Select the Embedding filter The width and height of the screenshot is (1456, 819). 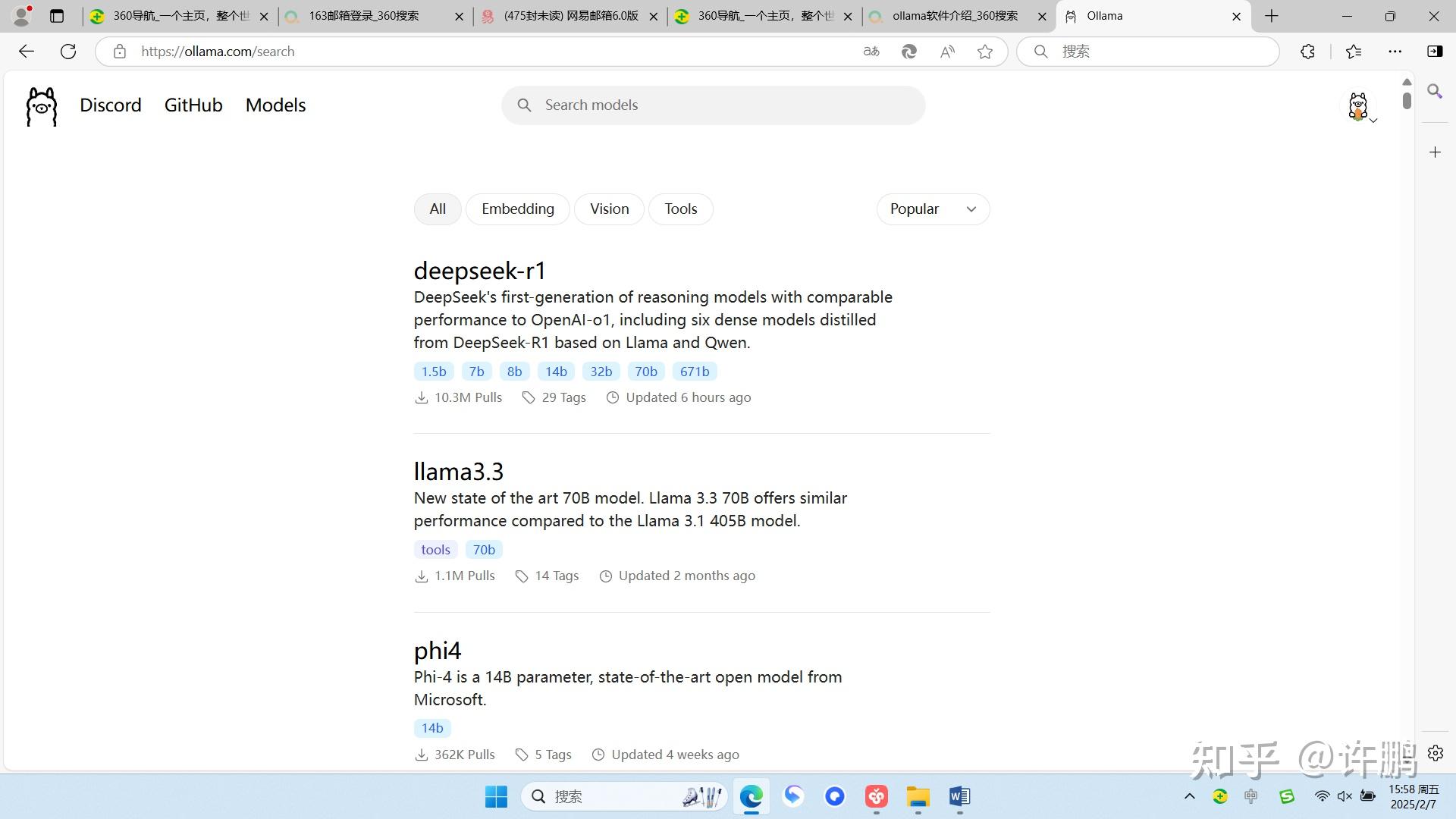click(x=517, y=209)
